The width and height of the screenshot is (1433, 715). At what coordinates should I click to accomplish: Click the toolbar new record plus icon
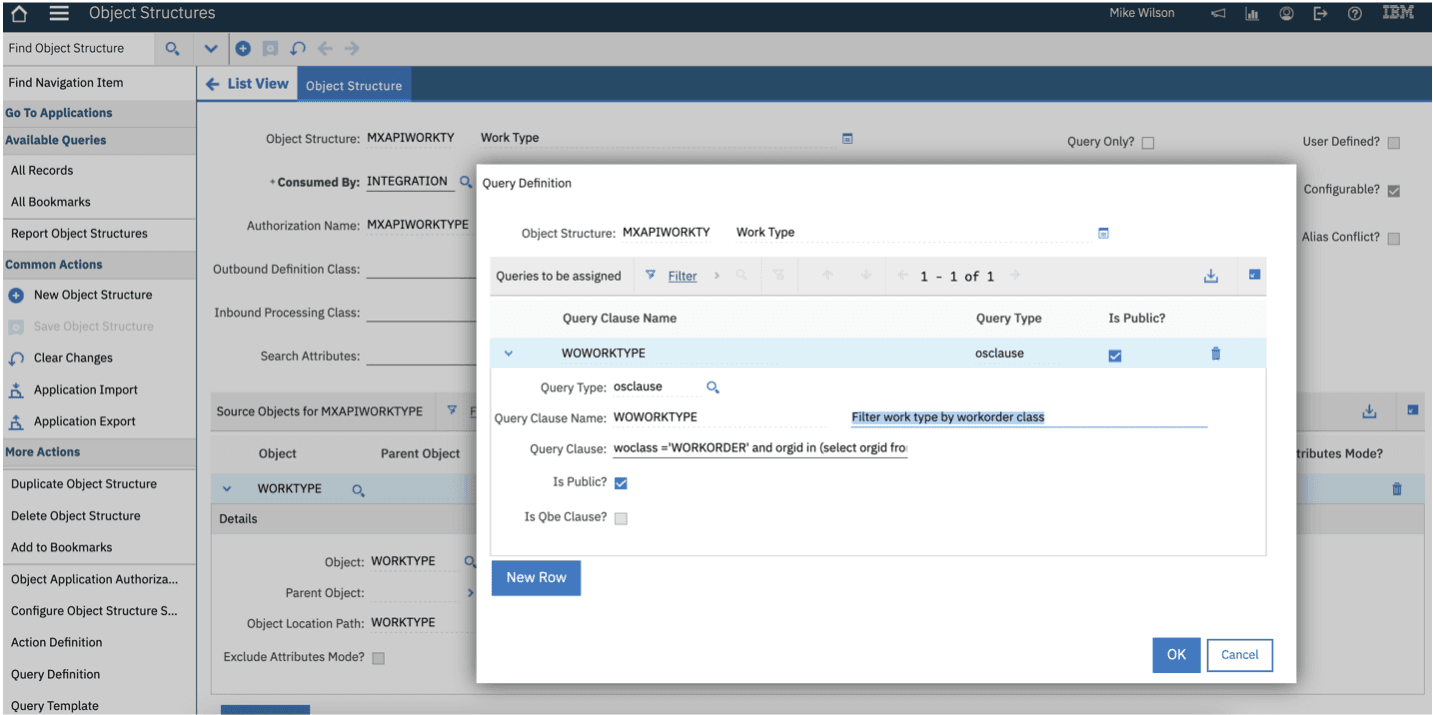[x=243, y=48]
